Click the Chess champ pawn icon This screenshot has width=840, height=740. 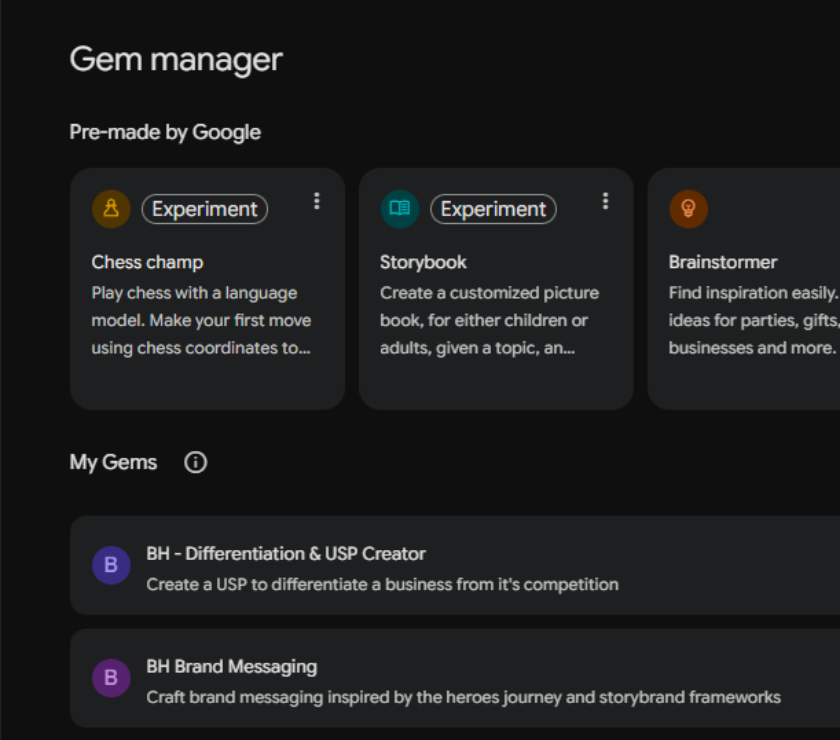111,208
